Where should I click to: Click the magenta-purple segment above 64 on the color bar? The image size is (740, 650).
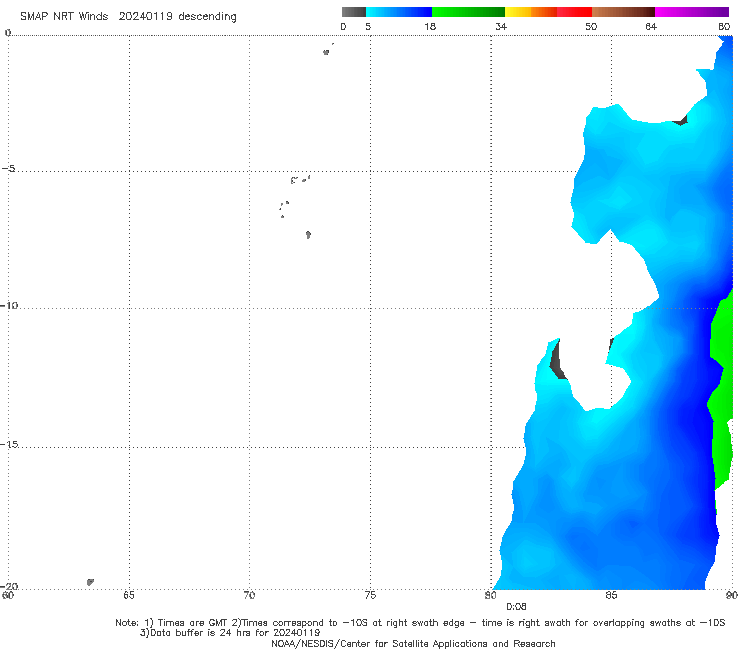[692, 12]
